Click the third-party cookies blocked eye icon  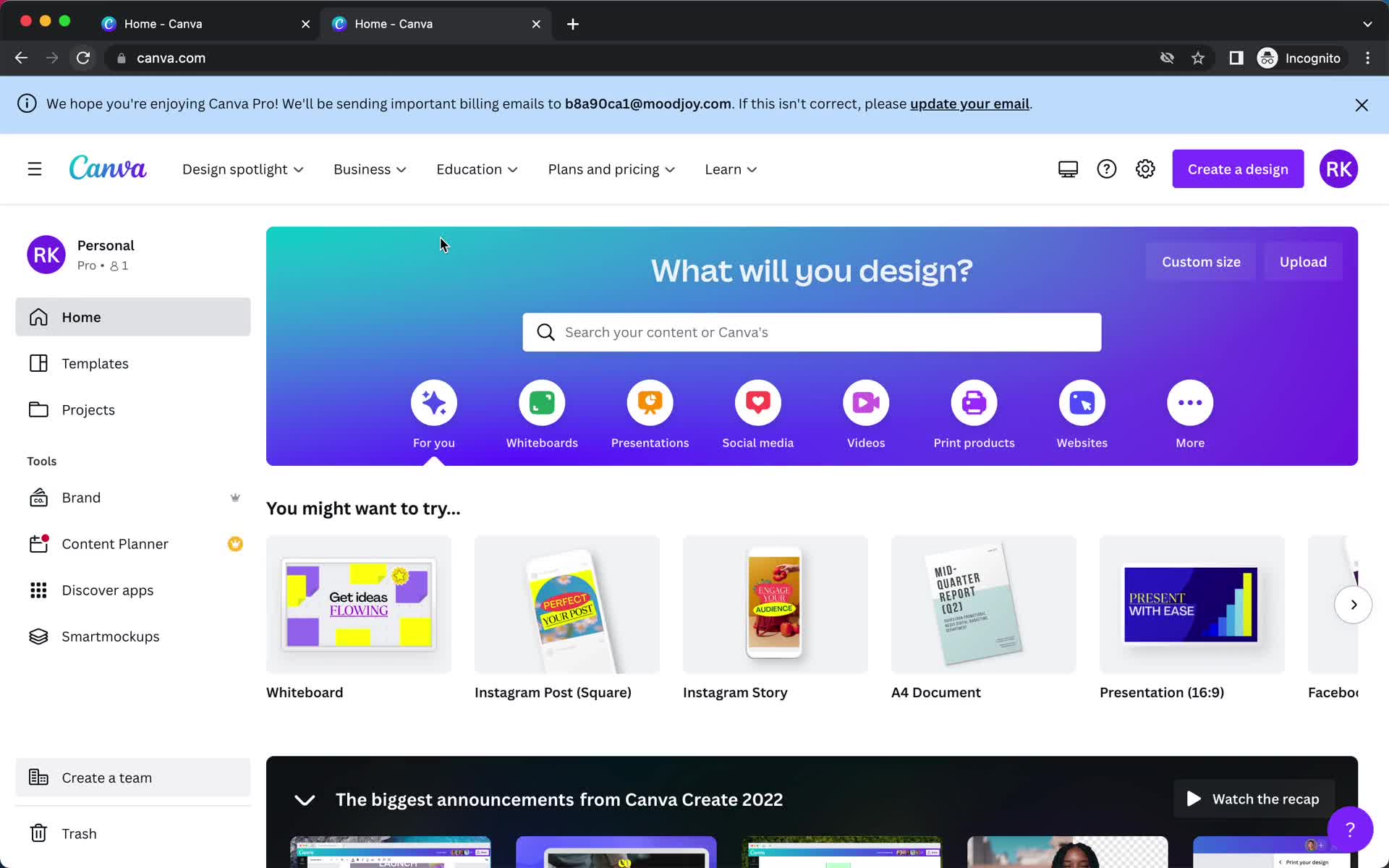(x=1167, y=58)
